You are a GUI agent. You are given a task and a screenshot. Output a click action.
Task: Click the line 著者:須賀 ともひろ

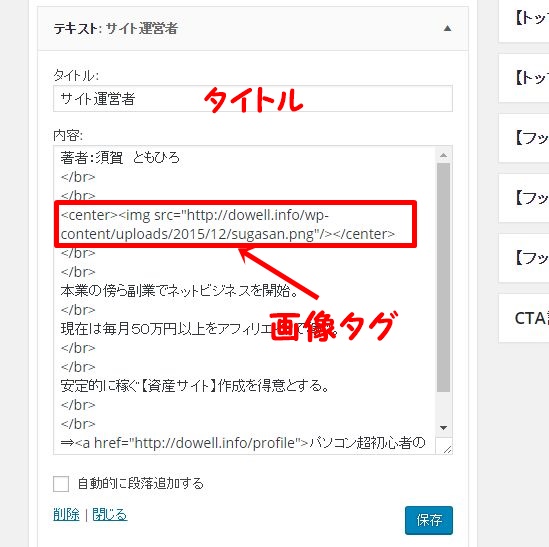(x=120, y=158)
